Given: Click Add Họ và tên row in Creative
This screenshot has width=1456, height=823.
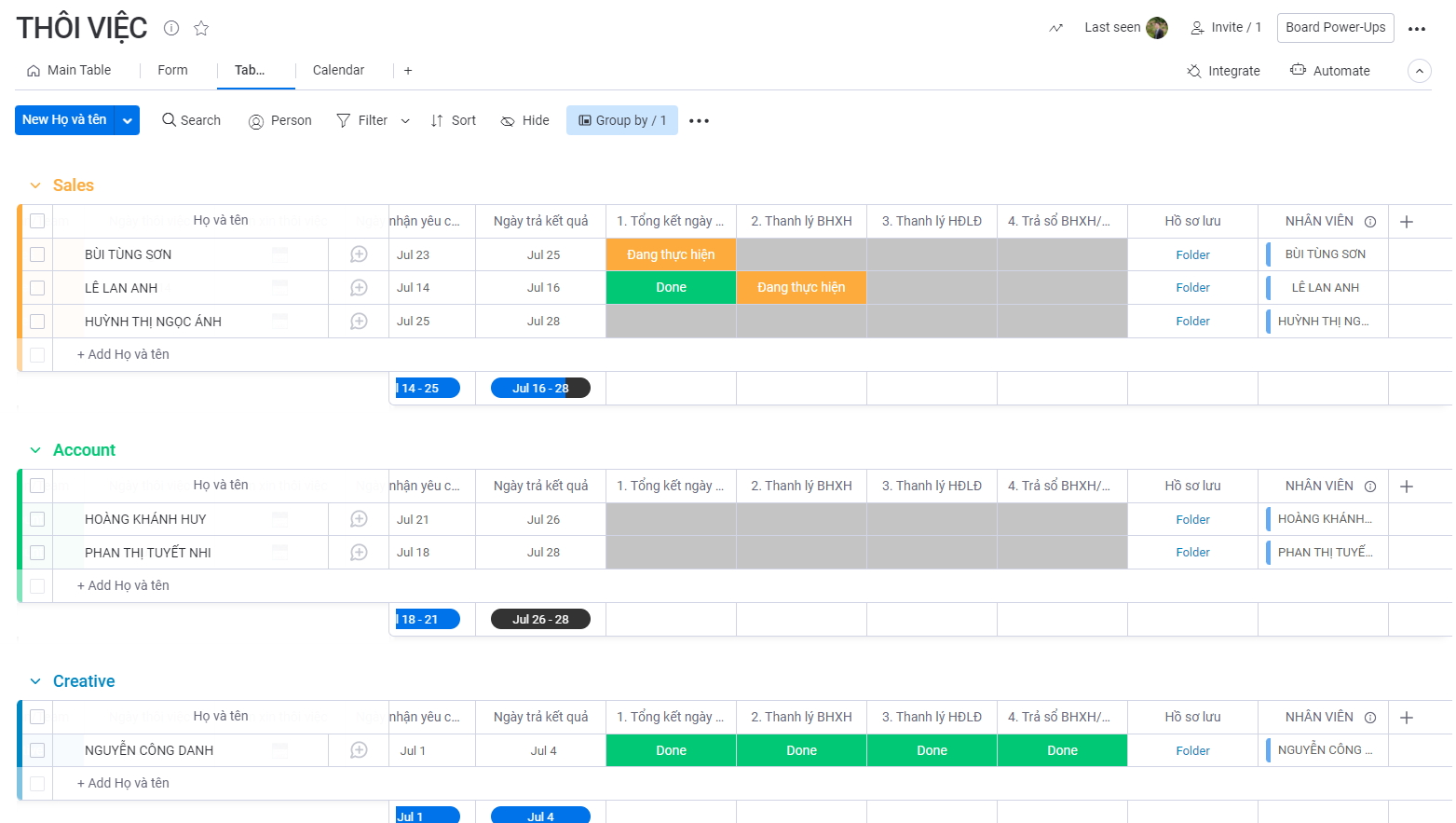Looking at the screenshot, I should pos(123,783).
